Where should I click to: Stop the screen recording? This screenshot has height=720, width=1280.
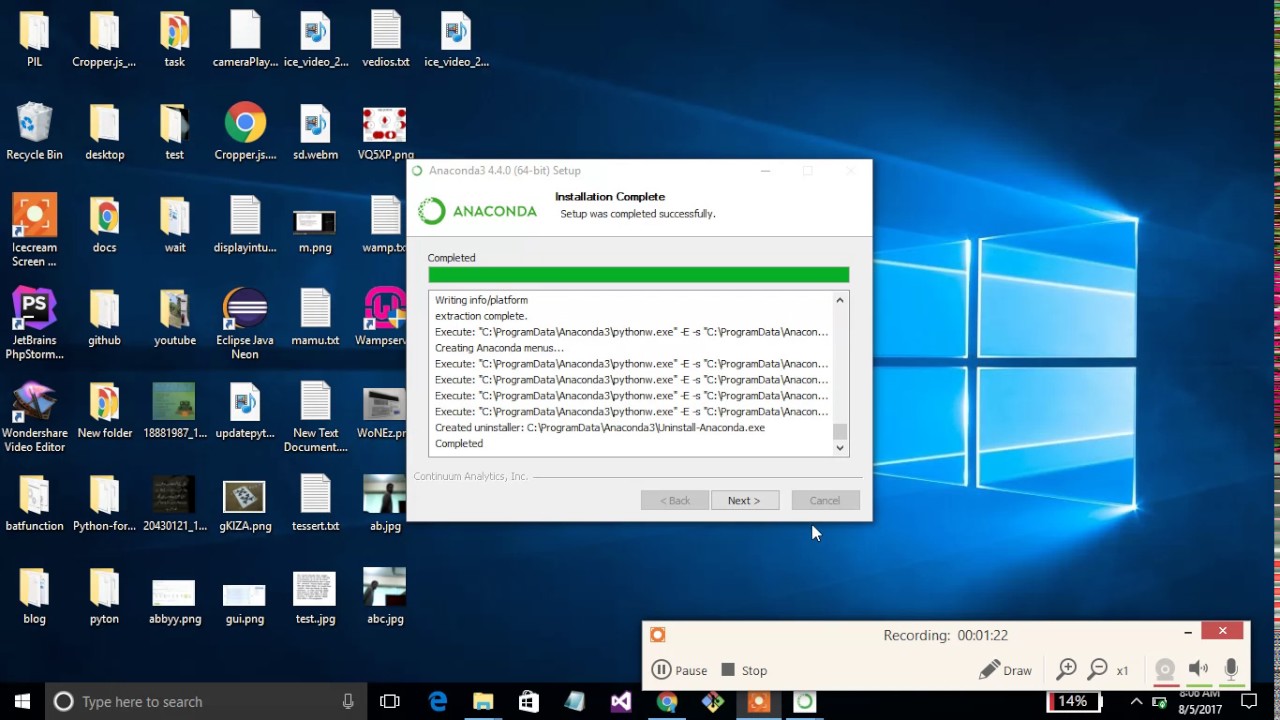[744, 670]
